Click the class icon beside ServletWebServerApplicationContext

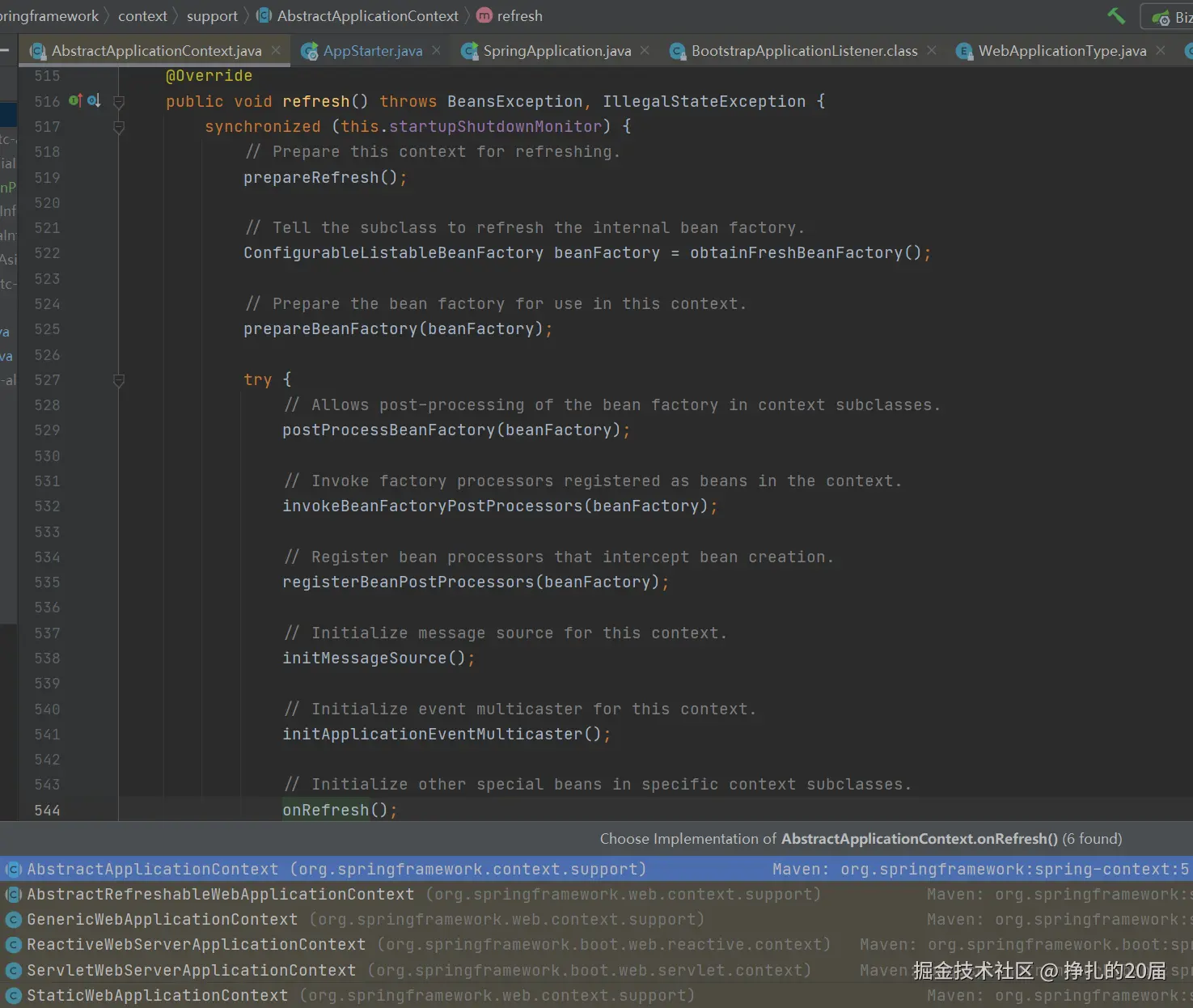(x=13, y=970)
